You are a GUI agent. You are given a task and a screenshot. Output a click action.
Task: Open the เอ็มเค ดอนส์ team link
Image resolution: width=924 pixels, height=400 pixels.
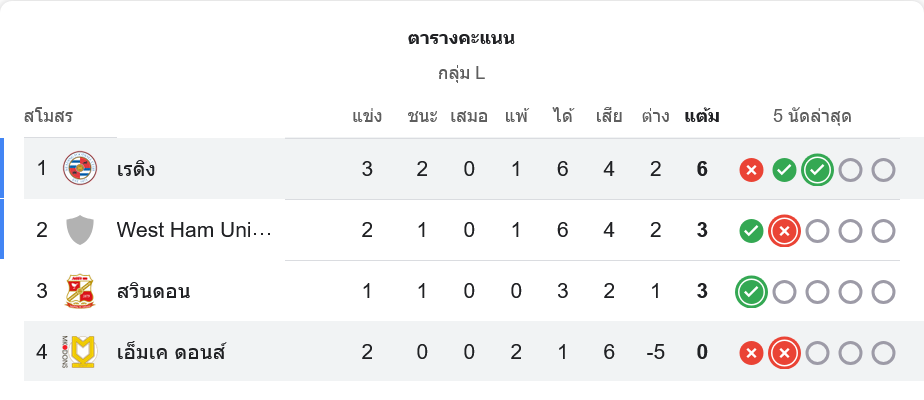[171, 353]
